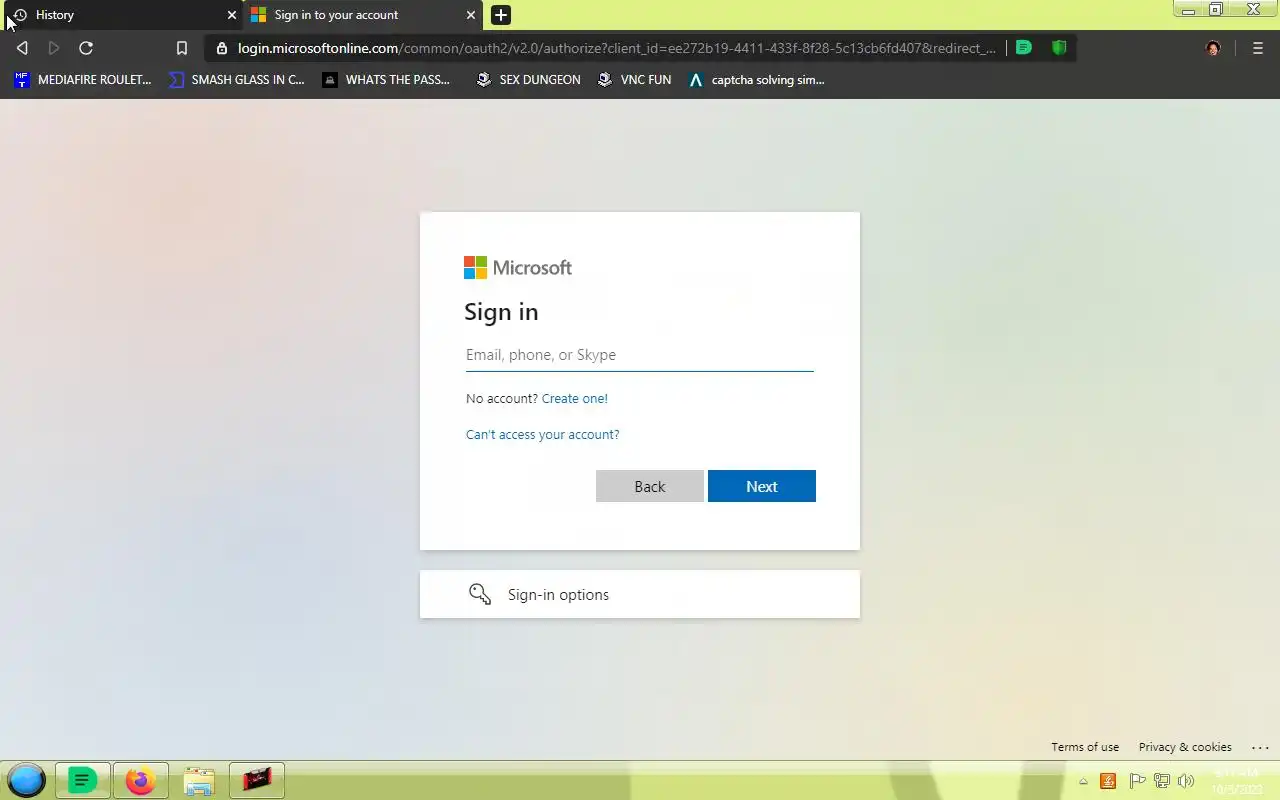Open Action Center flag tray icon
This screenshot has height=800, width=1280.
click(1137, 781)
